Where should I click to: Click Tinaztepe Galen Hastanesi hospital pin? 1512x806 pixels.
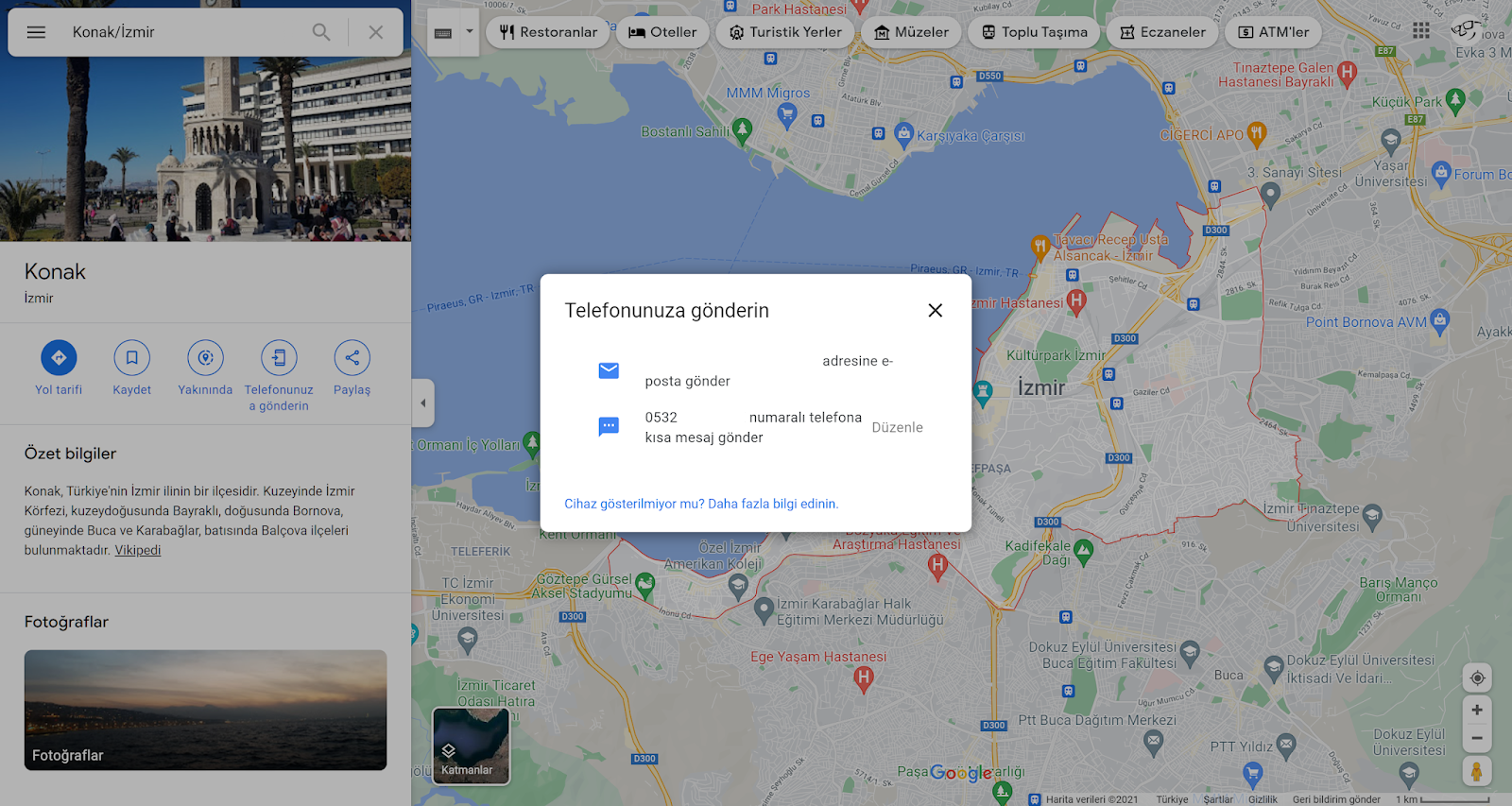[1348, 72]
